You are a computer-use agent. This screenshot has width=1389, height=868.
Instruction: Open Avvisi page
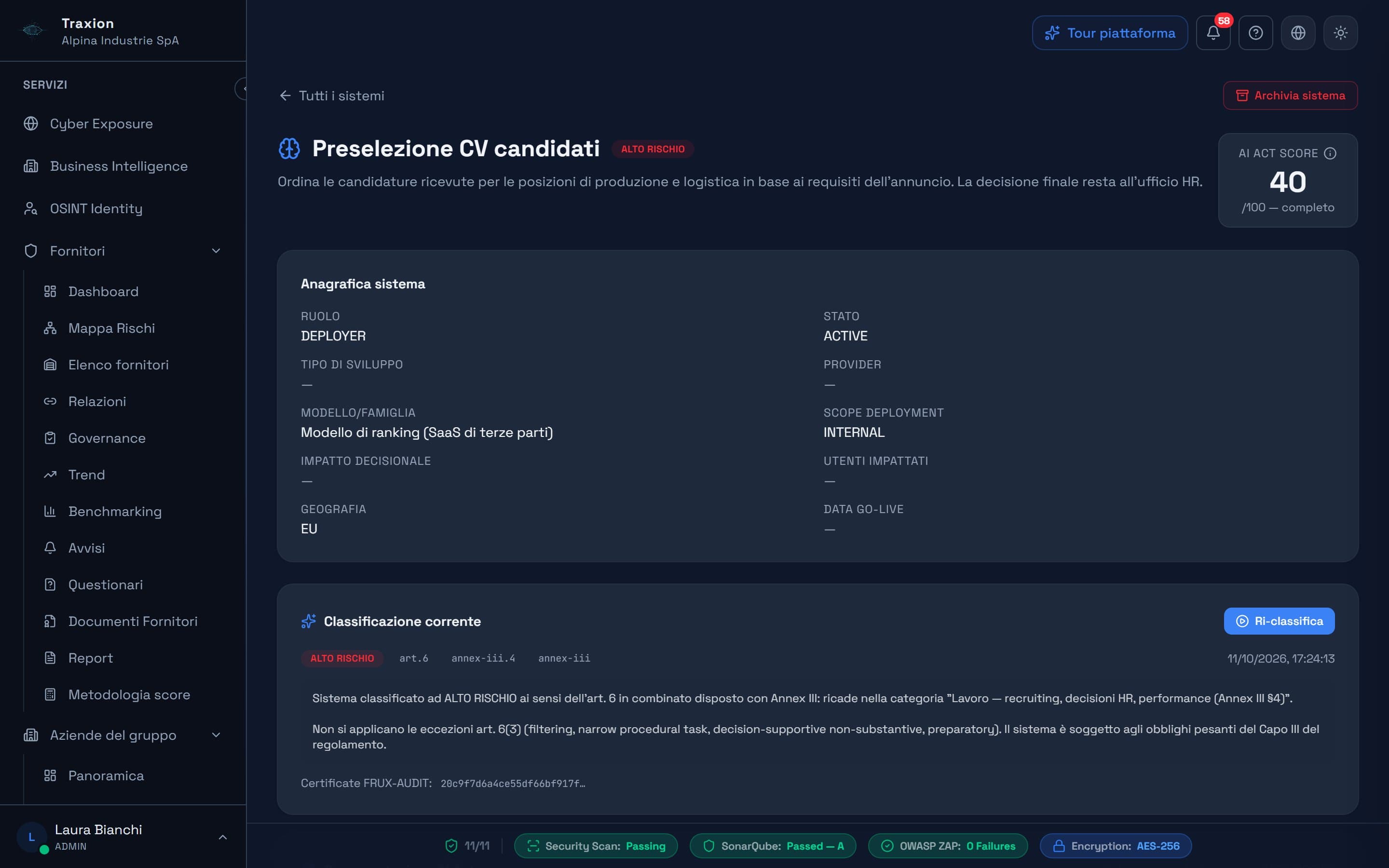click(x=132, y=548)
